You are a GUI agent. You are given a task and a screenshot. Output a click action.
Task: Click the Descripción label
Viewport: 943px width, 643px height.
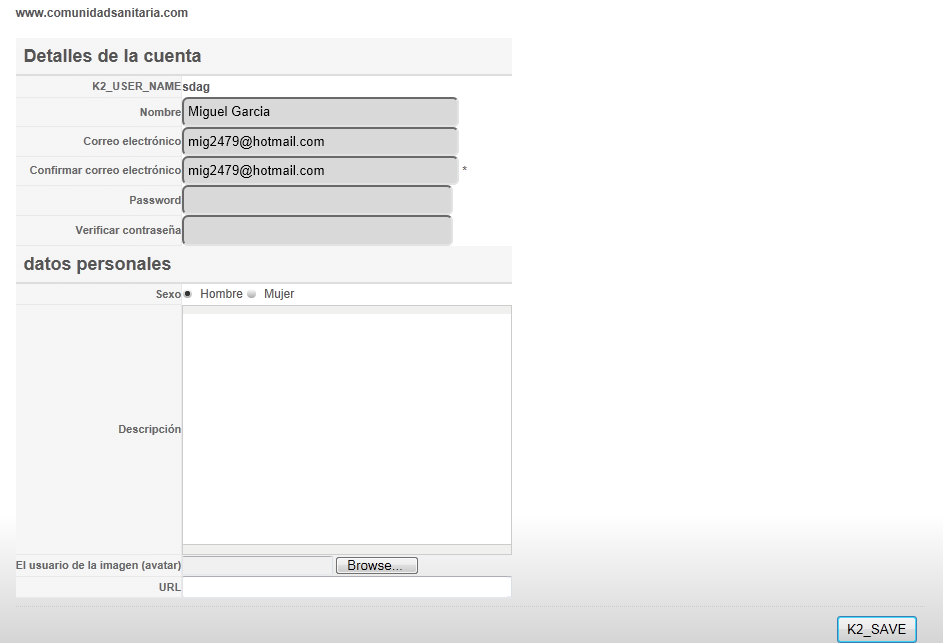pyautogui.click(x=150, y=429)
